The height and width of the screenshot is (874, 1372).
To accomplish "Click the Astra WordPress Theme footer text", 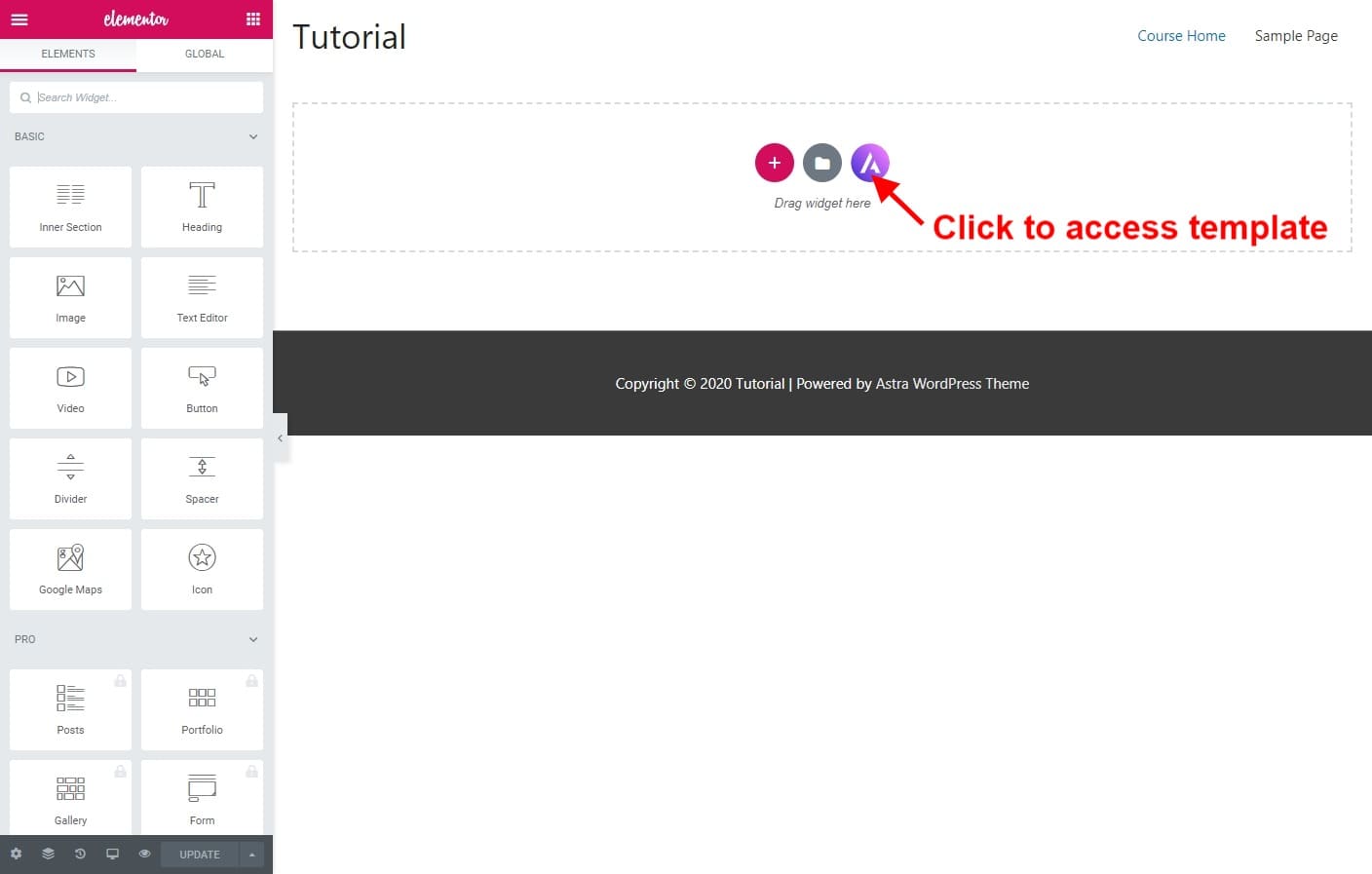I will pyautogui.click(x=952, y=384).
